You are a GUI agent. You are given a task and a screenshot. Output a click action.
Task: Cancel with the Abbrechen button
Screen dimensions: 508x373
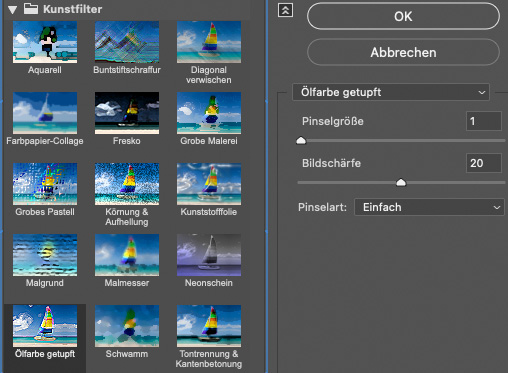coord(403,52)
